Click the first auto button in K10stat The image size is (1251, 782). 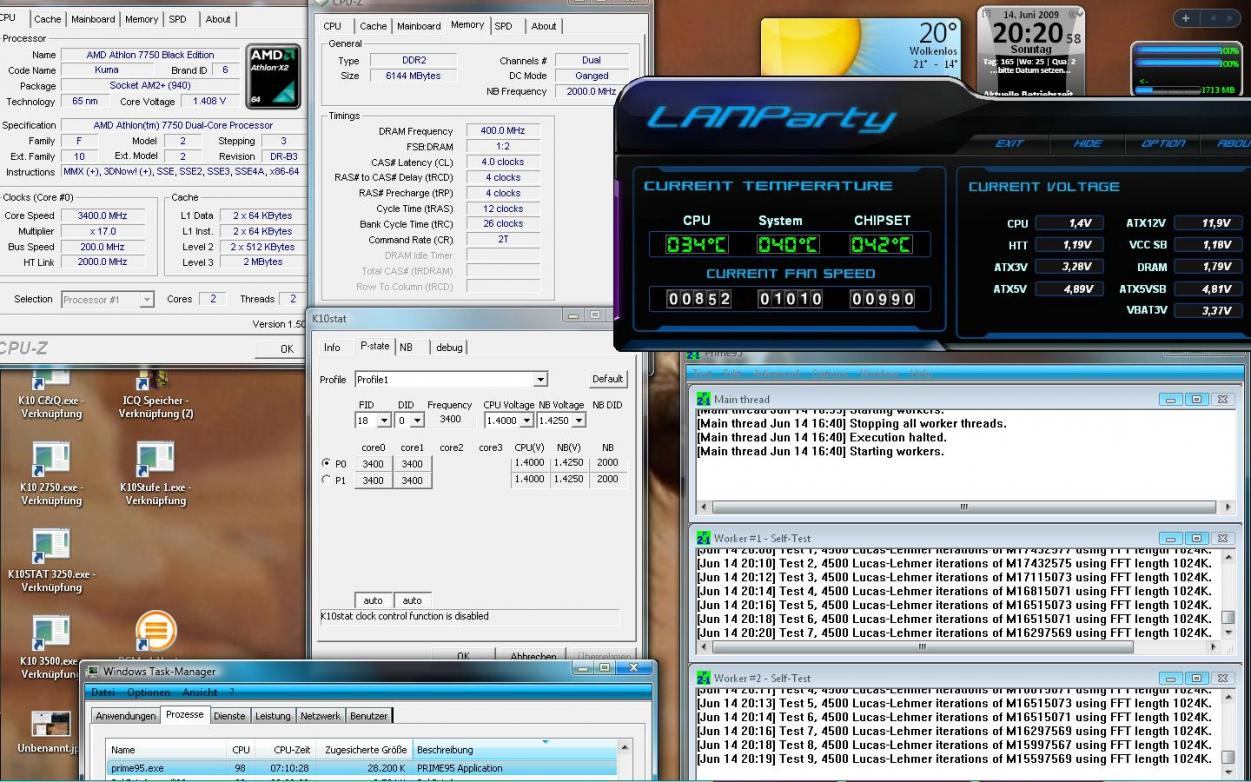pyautogui.click(x=373, y=600)
